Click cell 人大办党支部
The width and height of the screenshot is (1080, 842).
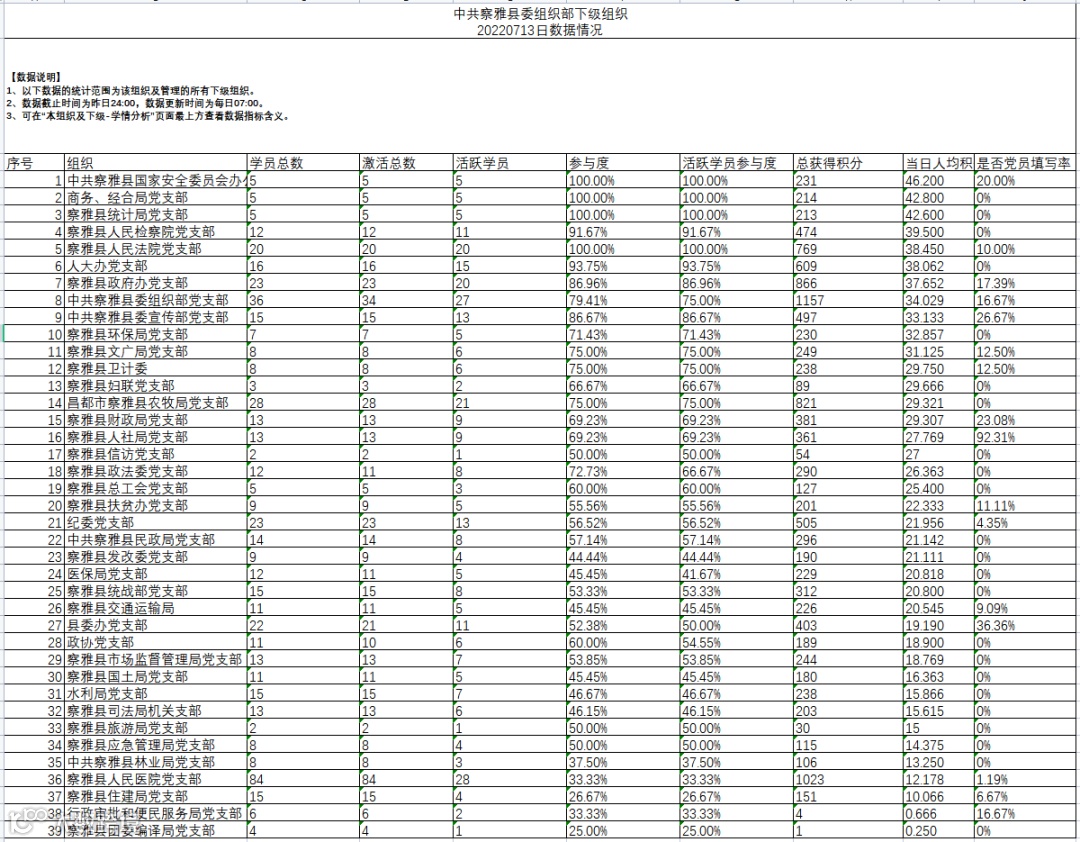click(156, 266)
